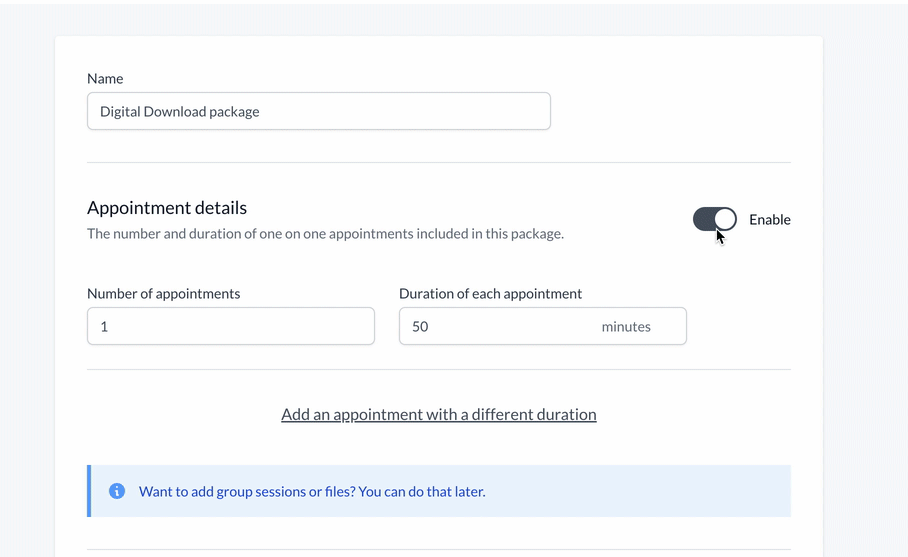Click the white knob of the Enable switch
This screenshot has height=557, width=908.
[725, 219]
